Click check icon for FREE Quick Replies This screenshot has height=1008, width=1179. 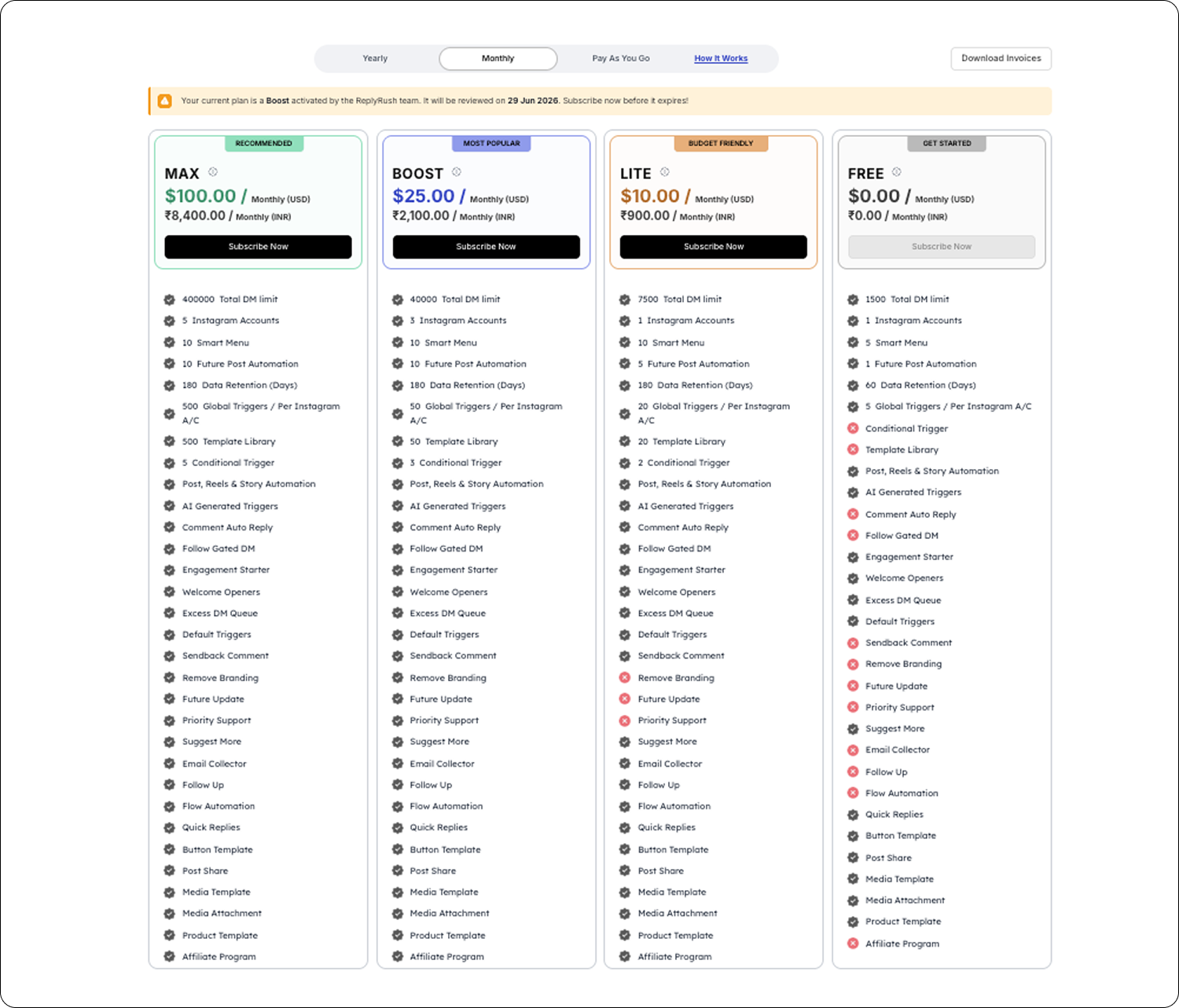click(x=853, y=814)
